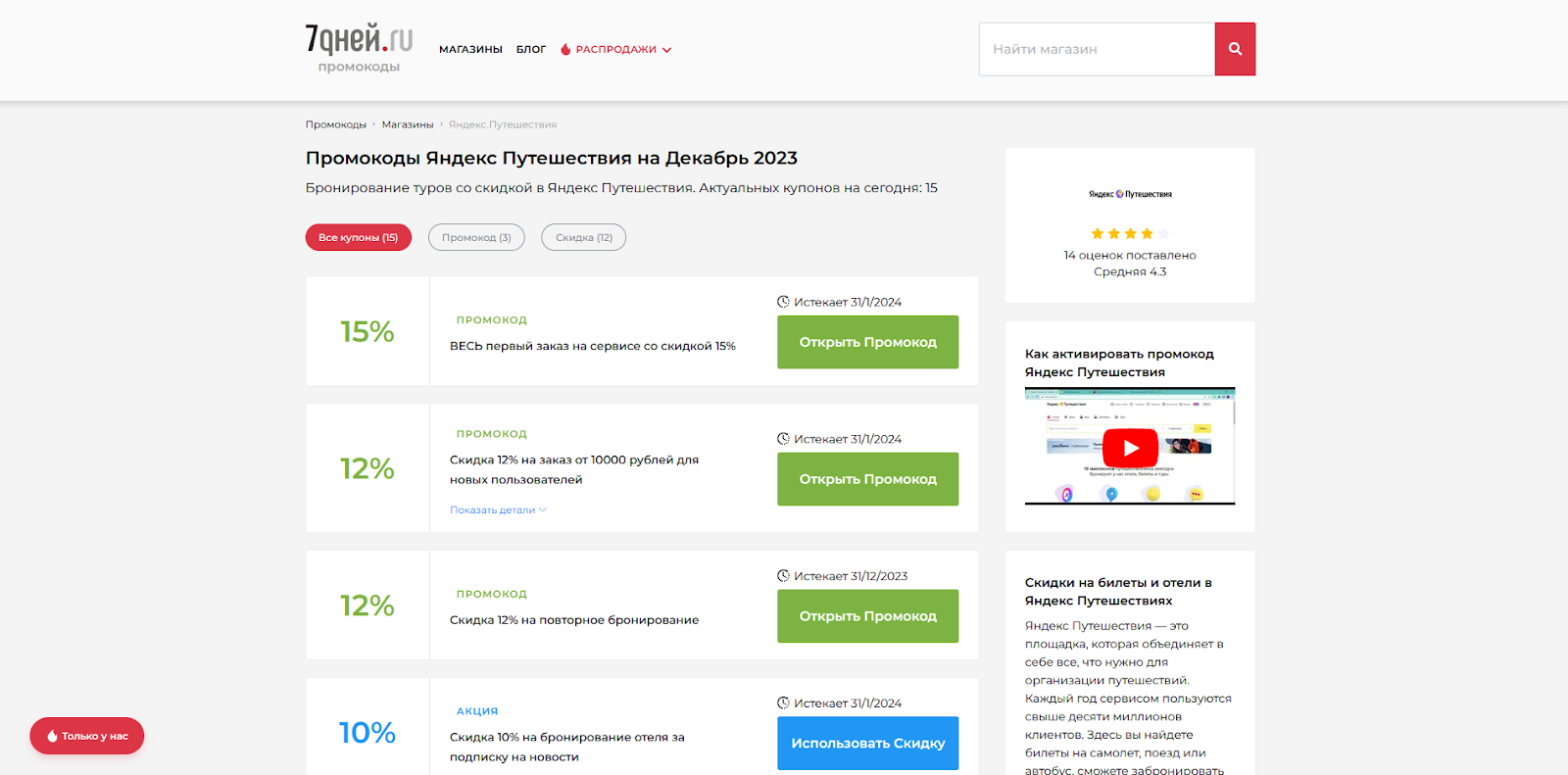
Task: Open the Магазины menu item
Action: tap(470, 49)
